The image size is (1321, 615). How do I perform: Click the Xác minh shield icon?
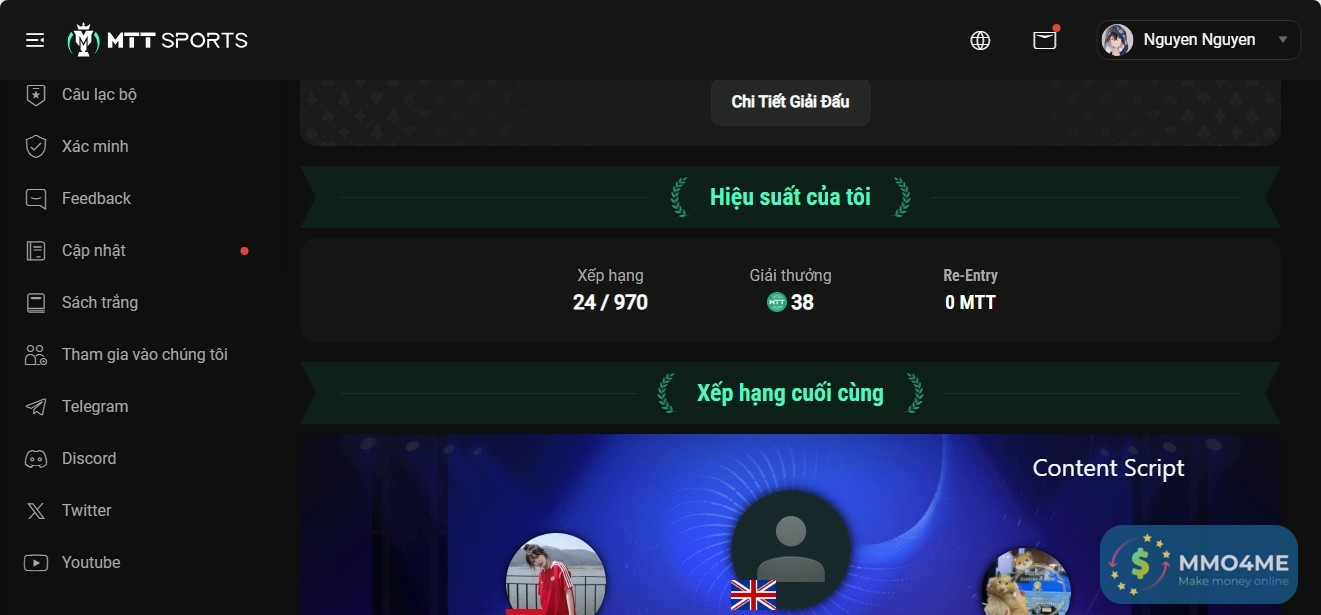click(36, 146)
